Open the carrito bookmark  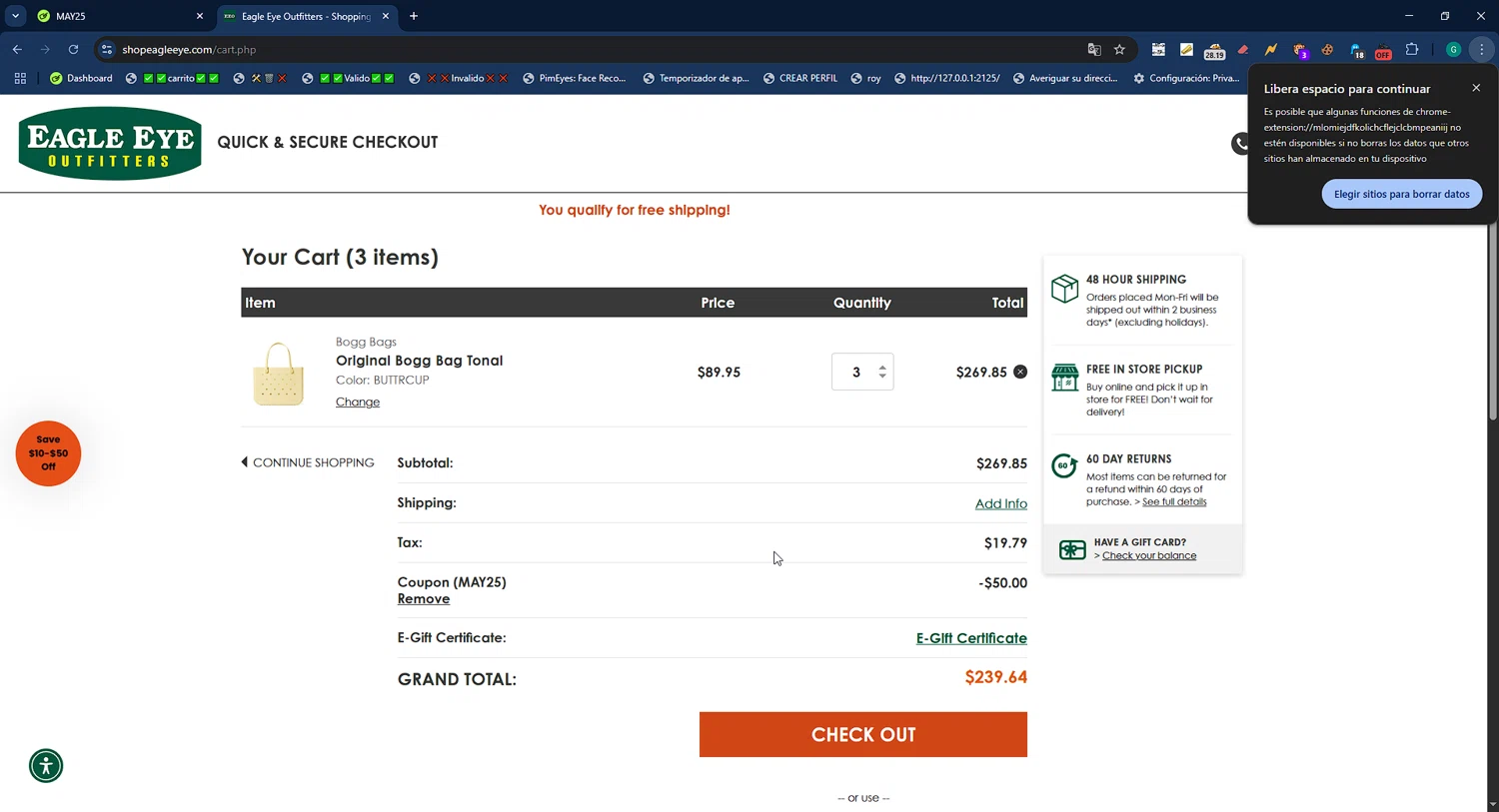point(172,78)
